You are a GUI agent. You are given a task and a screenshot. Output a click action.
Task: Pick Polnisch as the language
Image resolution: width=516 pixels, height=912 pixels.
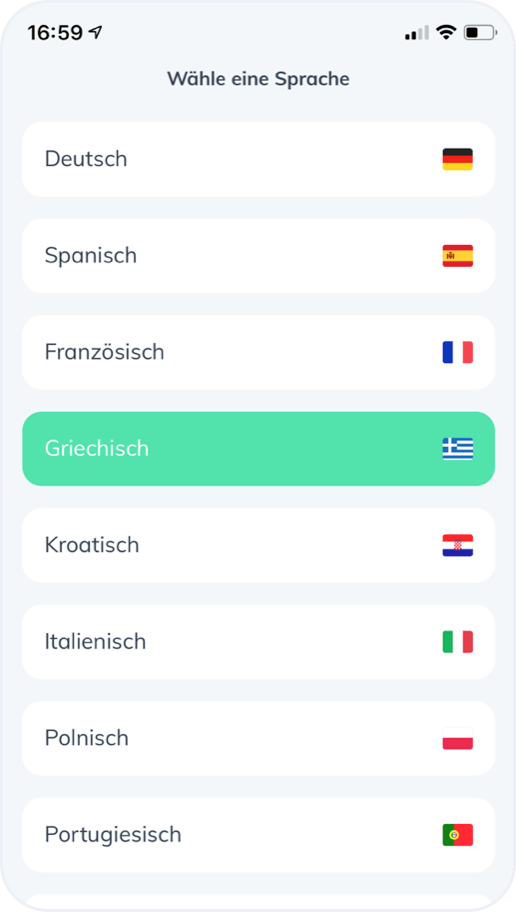click(258, 739)
